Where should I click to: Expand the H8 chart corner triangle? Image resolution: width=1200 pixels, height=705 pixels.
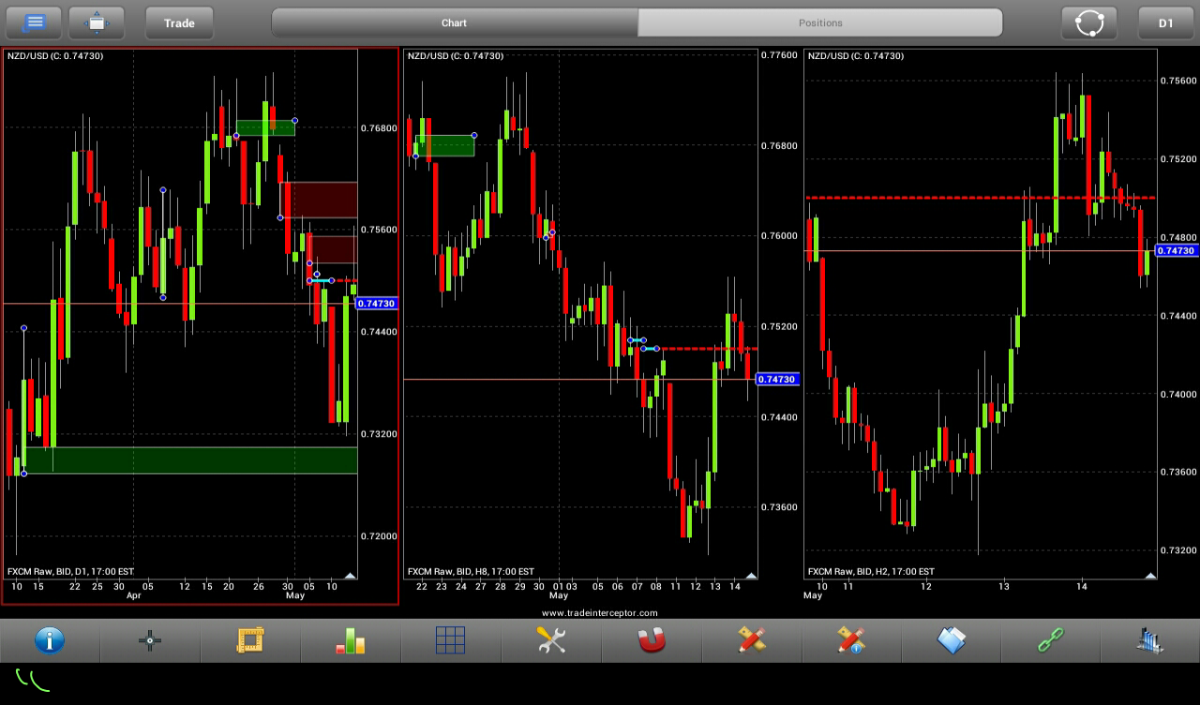pyautogui.click(x=749, y=575)
